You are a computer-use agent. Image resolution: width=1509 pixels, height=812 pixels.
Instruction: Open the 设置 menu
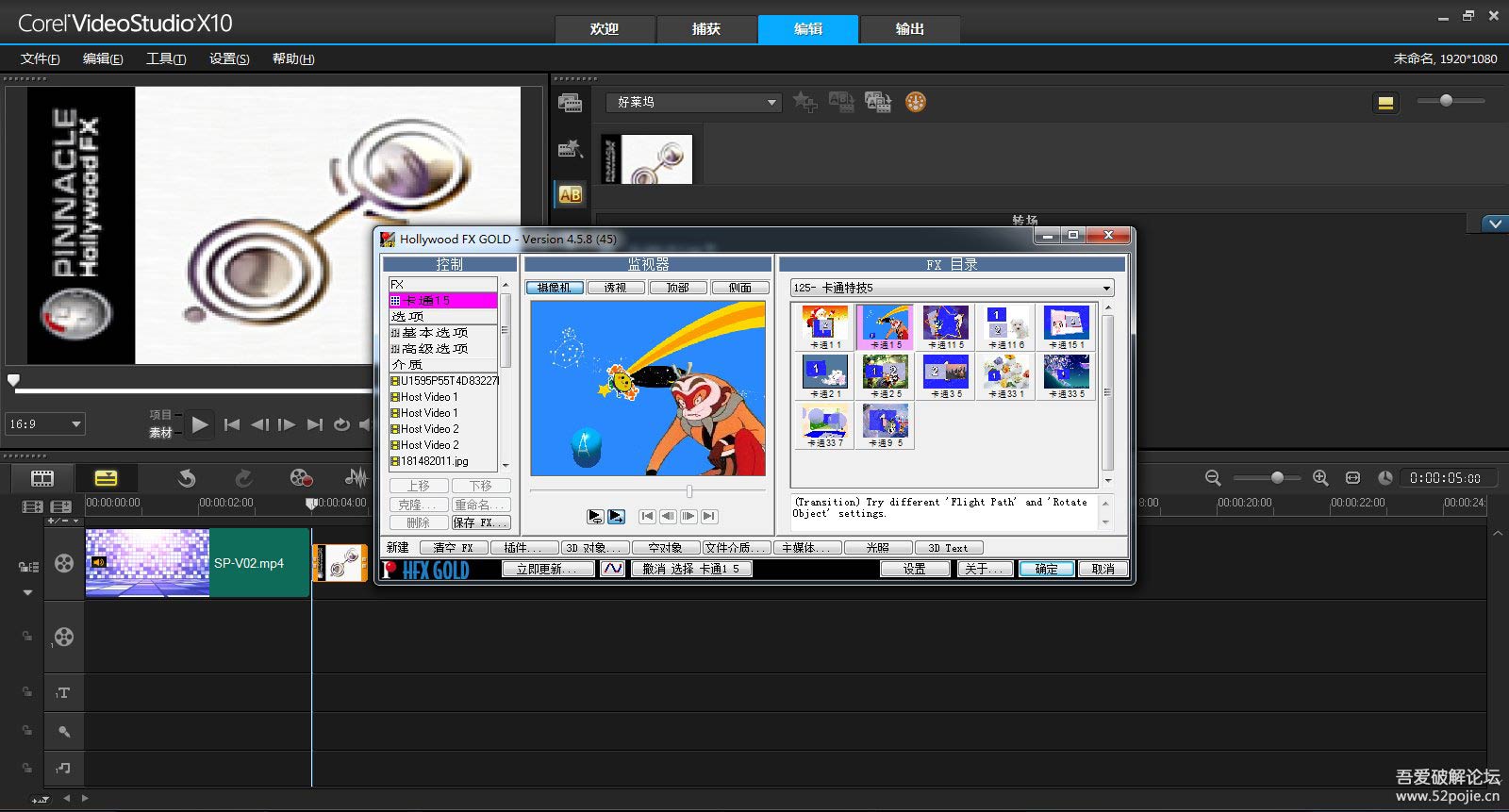(x=229, y=58)
